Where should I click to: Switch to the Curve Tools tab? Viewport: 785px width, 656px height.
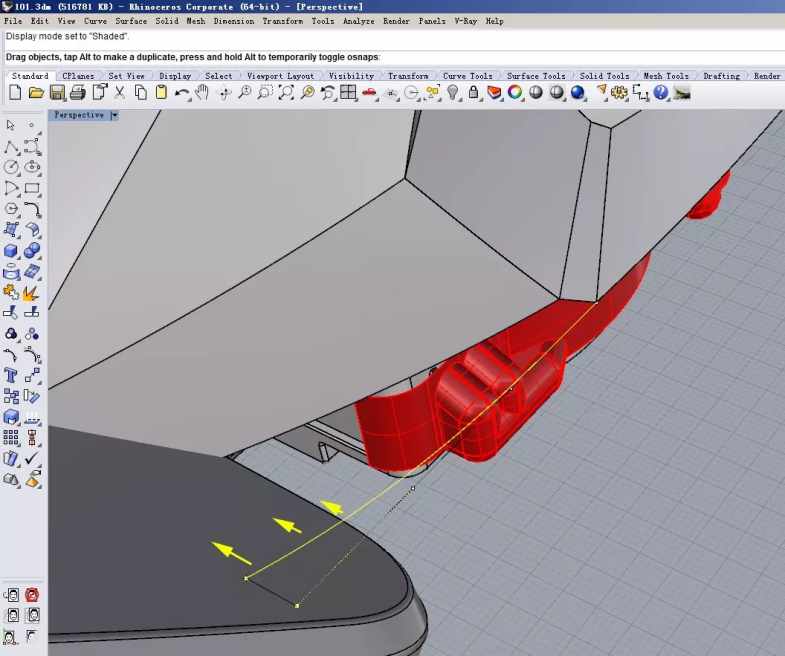(x=467, y=76)
